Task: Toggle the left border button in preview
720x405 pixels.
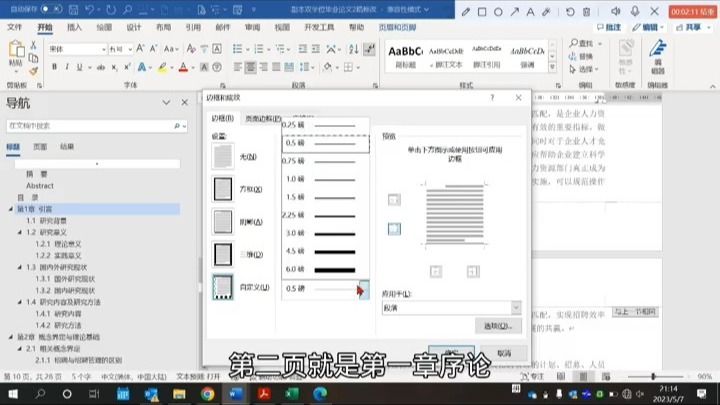Action: (x=436, y=271)
